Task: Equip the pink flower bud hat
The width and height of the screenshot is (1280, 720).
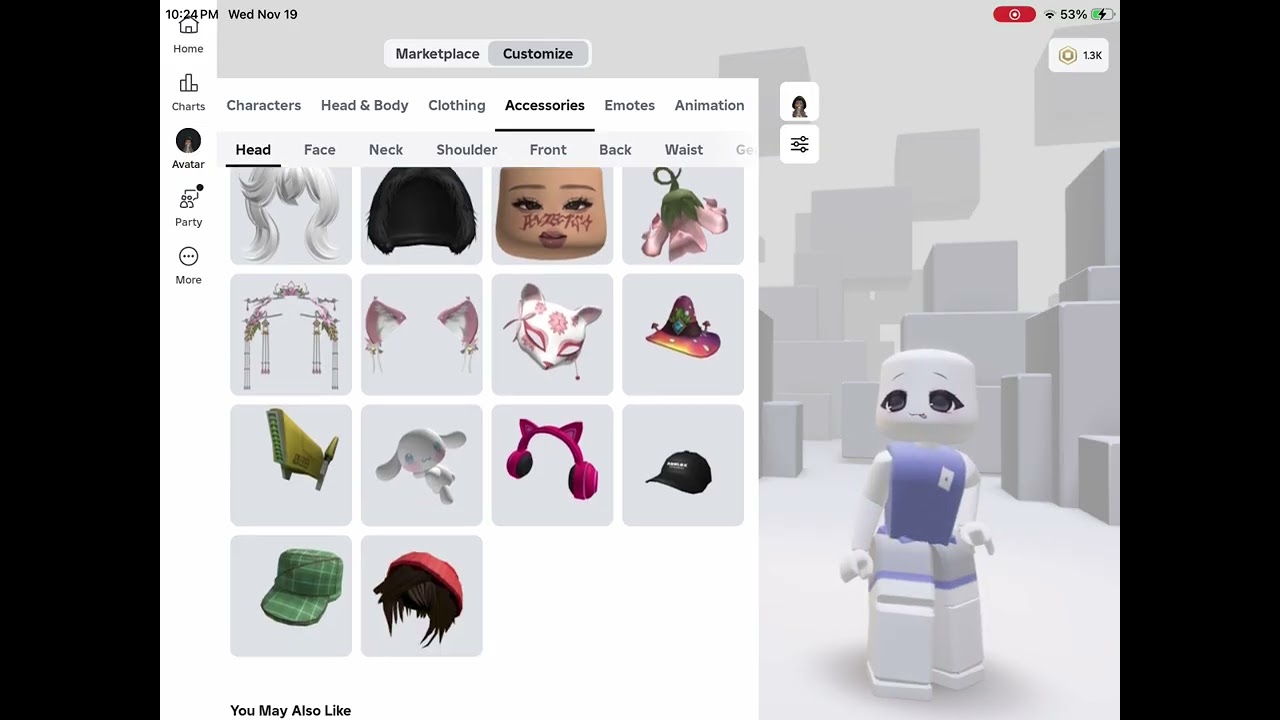Action: click(x=683, y=215)
